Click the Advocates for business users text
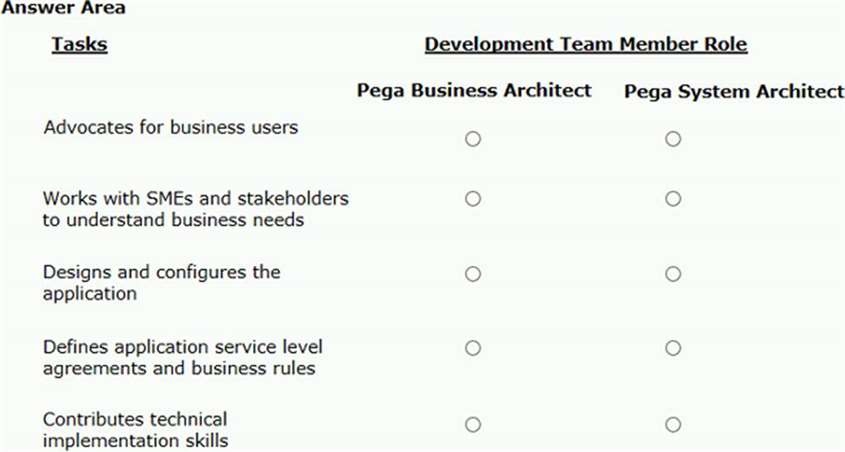Viewport: 845px width, 452px height. 171,127
